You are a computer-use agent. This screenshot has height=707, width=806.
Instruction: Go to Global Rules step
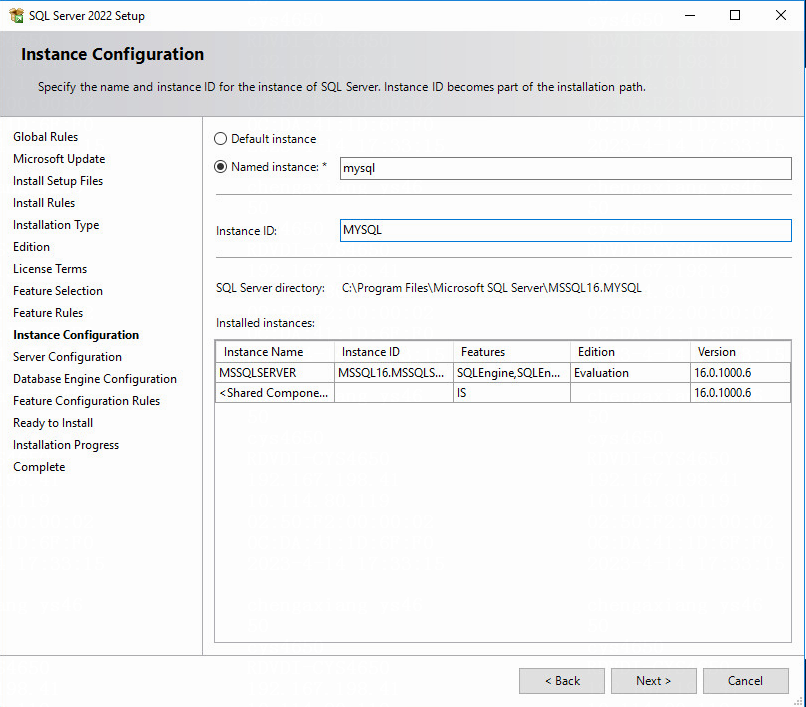(46, 137)
